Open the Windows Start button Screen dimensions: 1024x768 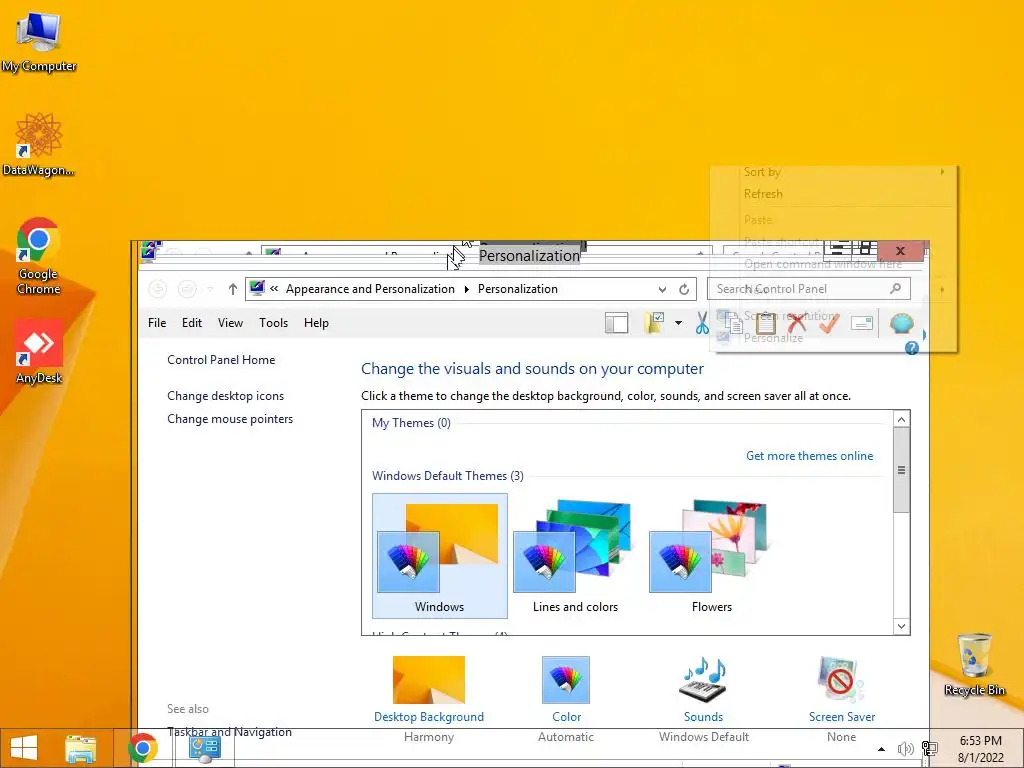pos(24,748)
